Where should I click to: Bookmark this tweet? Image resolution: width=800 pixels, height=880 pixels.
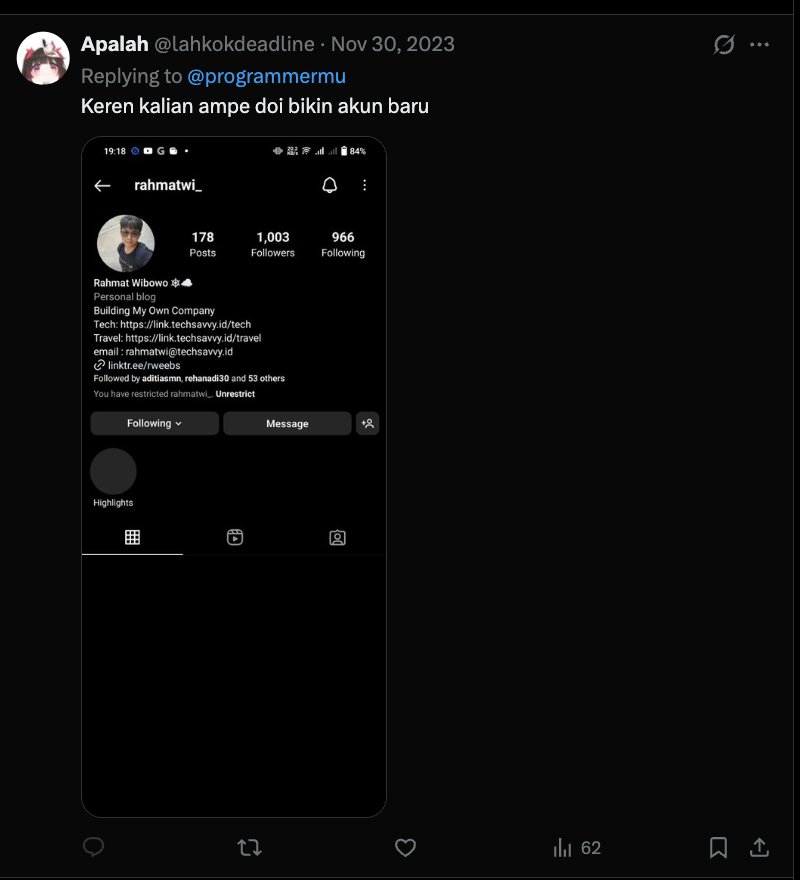[718, 847]
